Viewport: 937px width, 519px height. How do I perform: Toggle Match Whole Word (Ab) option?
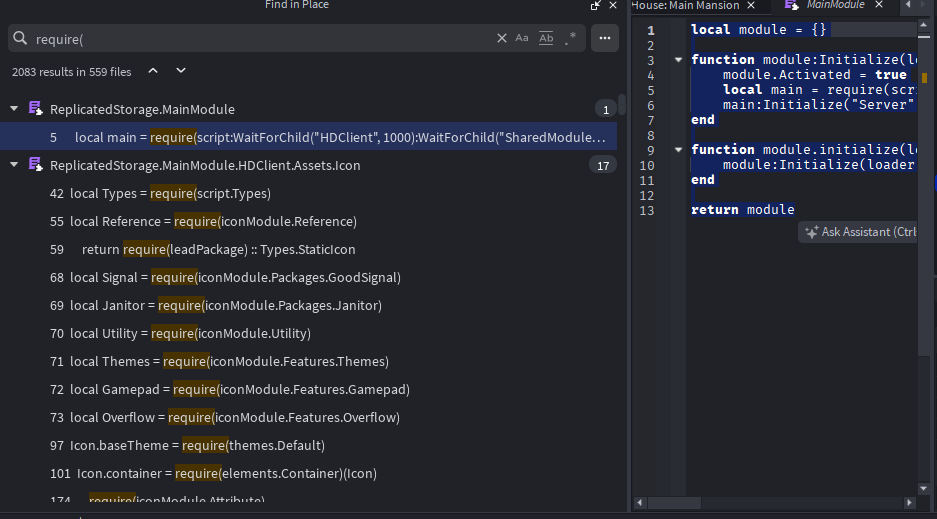546,38
